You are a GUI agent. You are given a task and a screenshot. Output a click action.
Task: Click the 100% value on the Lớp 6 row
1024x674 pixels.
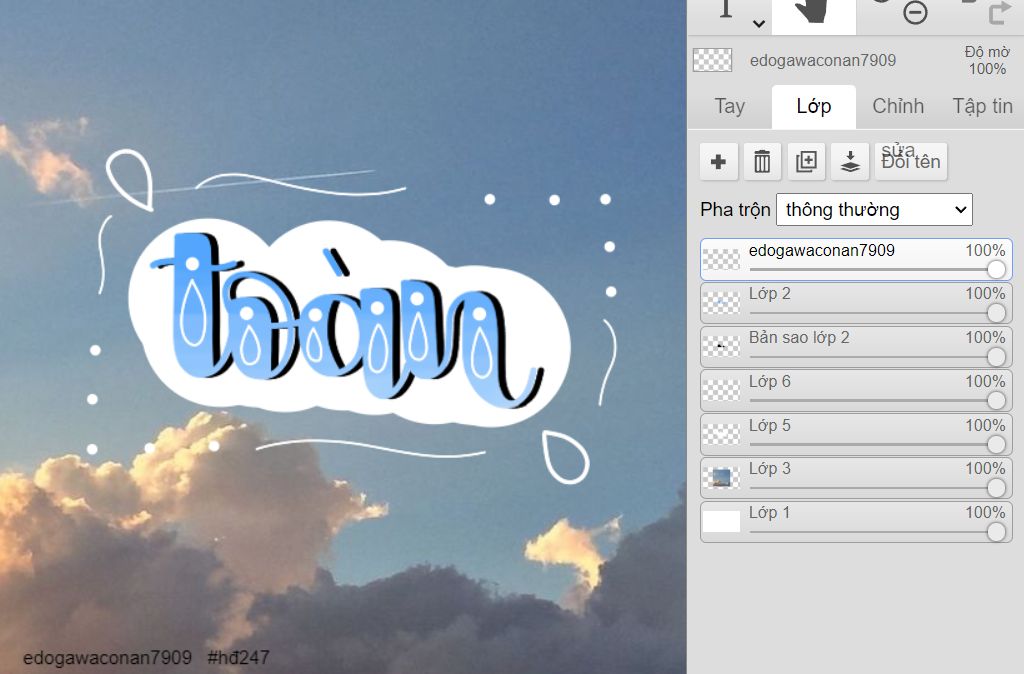(x=985, y=381)
